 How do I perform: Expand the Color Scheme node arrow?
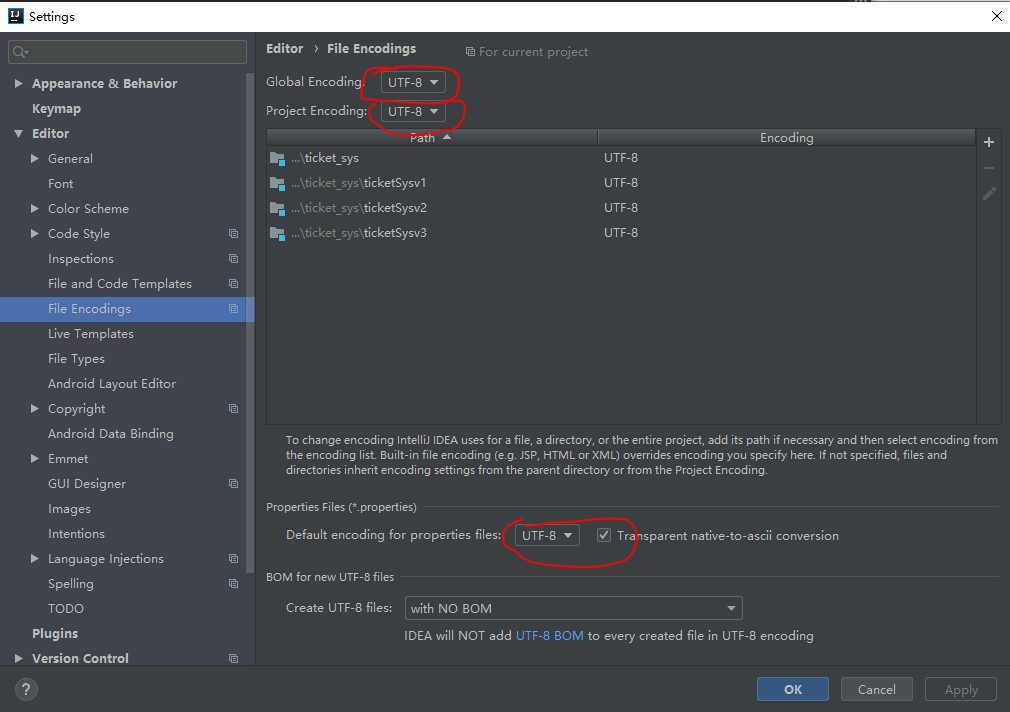click(35, 209)
